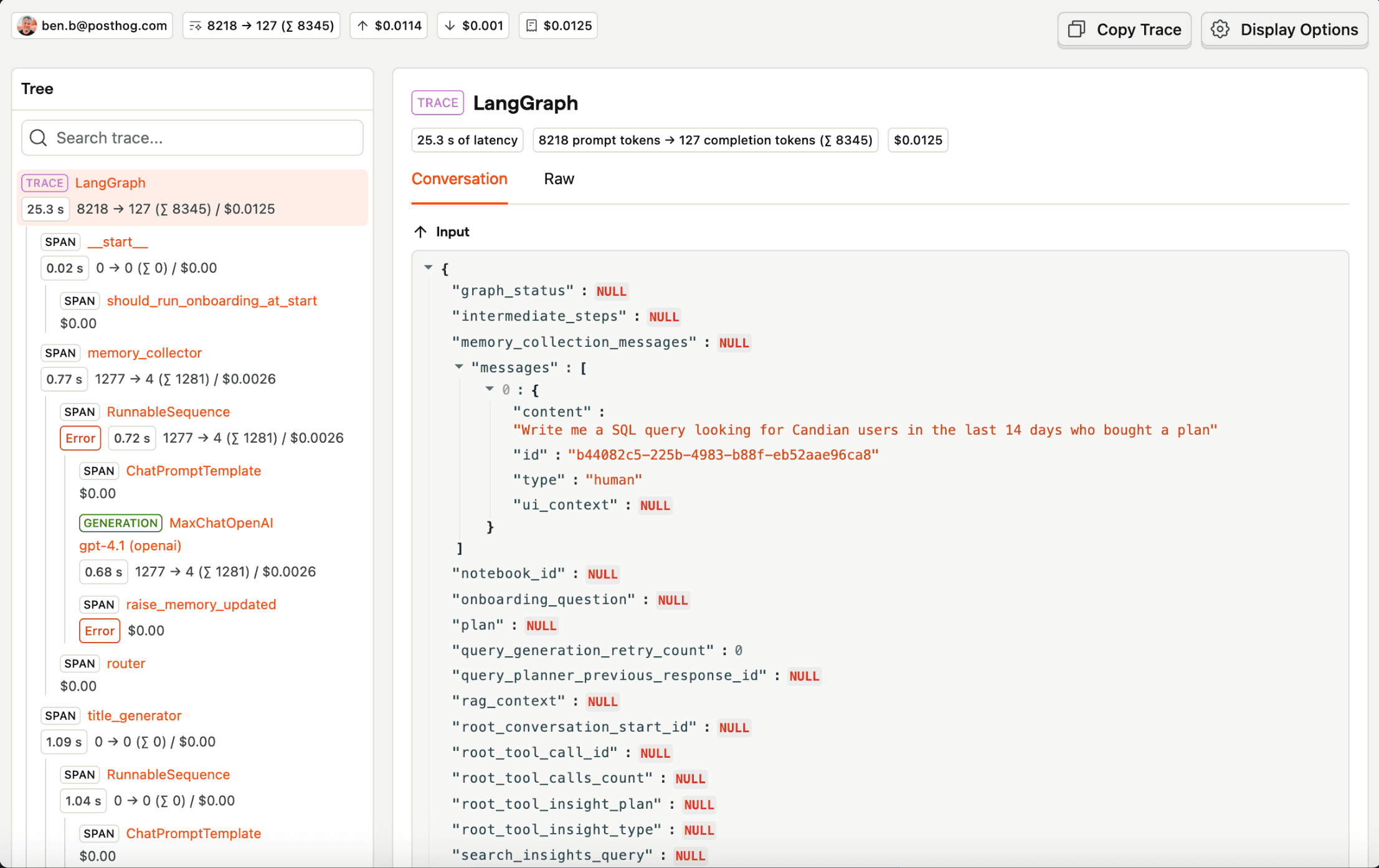
Task: Click the 0.77 s latency chip
Action: point(64,379)
